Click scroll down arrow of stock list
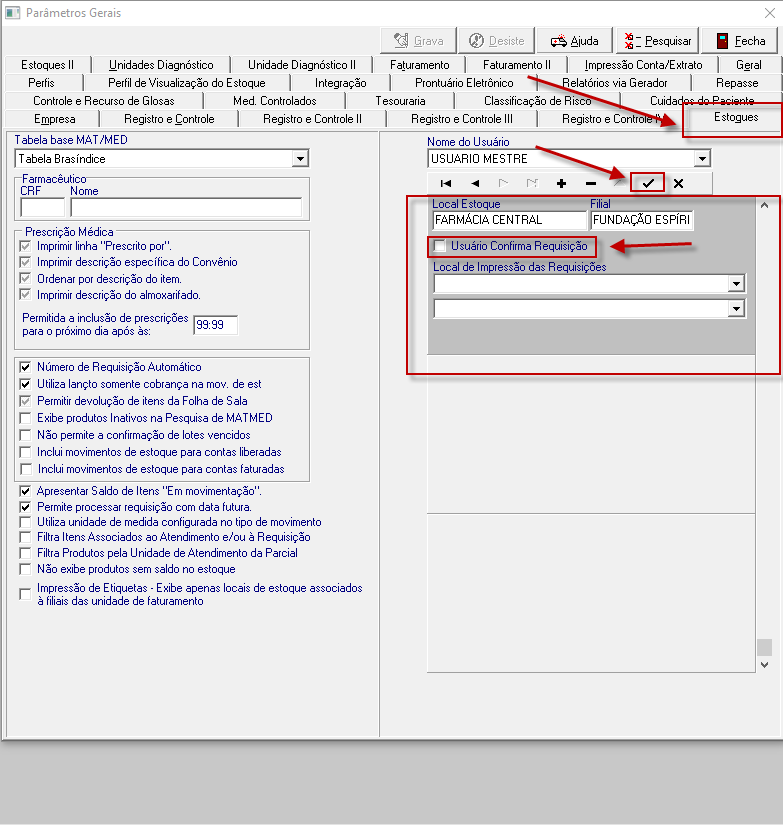Screen dimensions: 783x826 [765, 665]
